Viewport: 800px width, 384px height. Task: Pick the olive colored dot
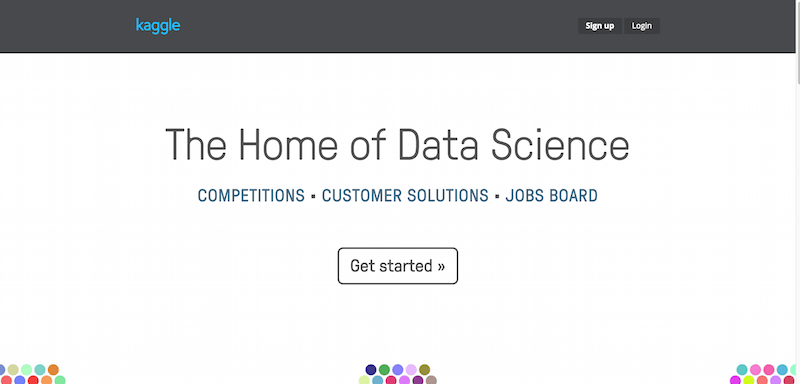(x=424, y=370)
